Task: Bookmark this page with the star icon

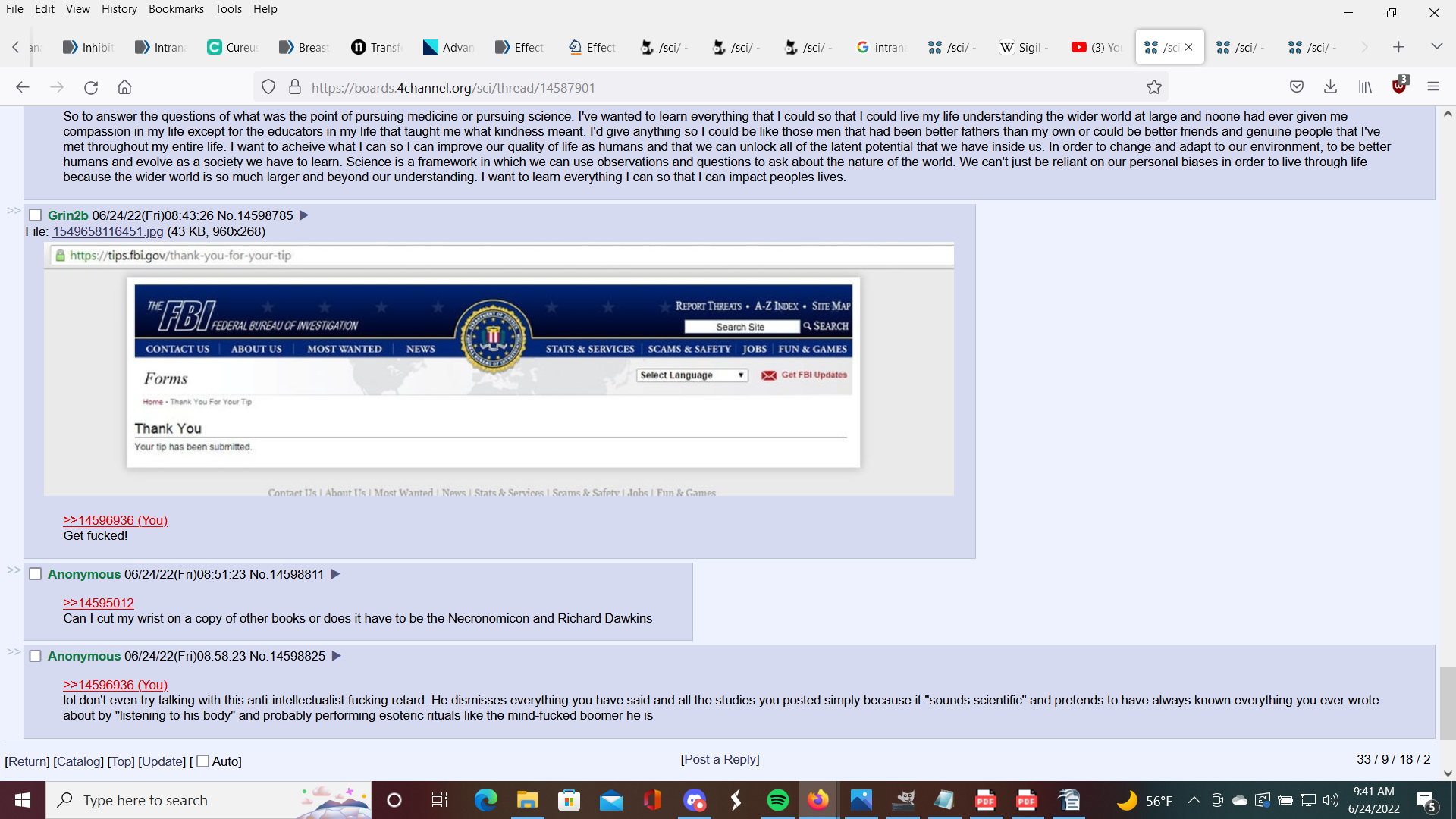Action: (1153, 87)
